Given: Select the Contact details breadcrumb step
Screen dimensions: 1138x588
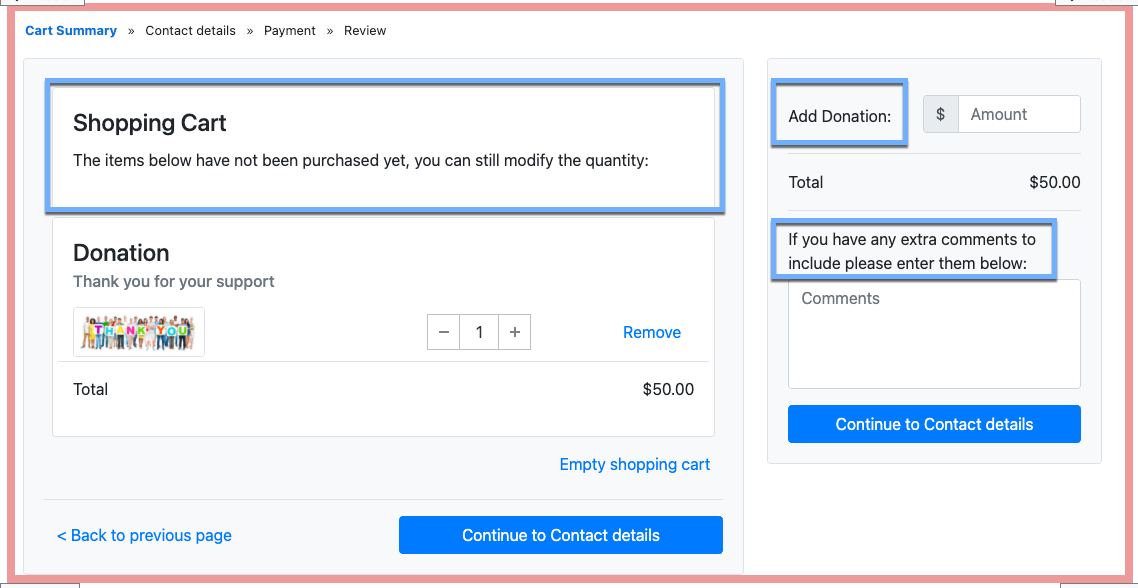Looking at the screenshot, I should click(190, 31).
